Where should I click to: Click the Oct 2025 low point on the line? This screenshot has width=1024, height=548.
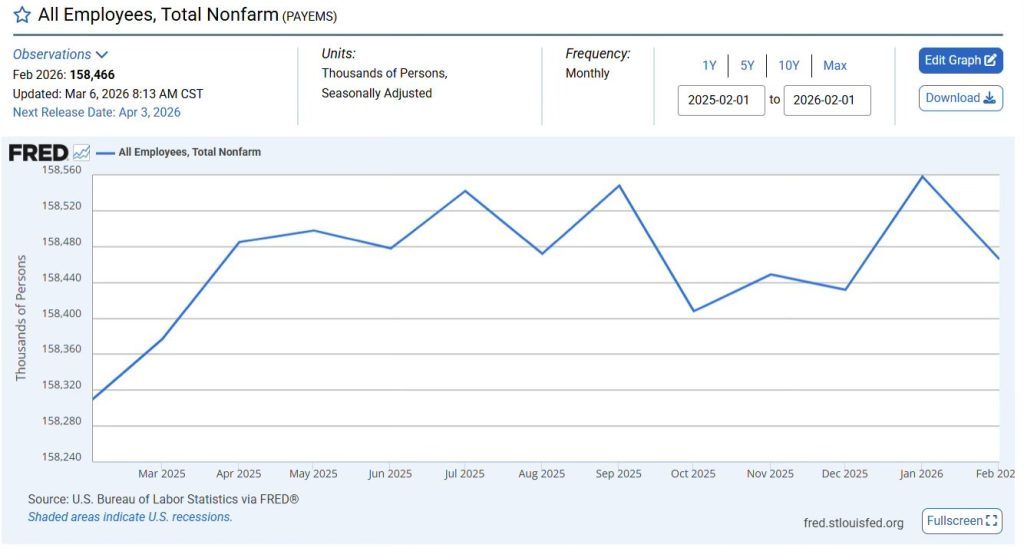click(694, 311)
